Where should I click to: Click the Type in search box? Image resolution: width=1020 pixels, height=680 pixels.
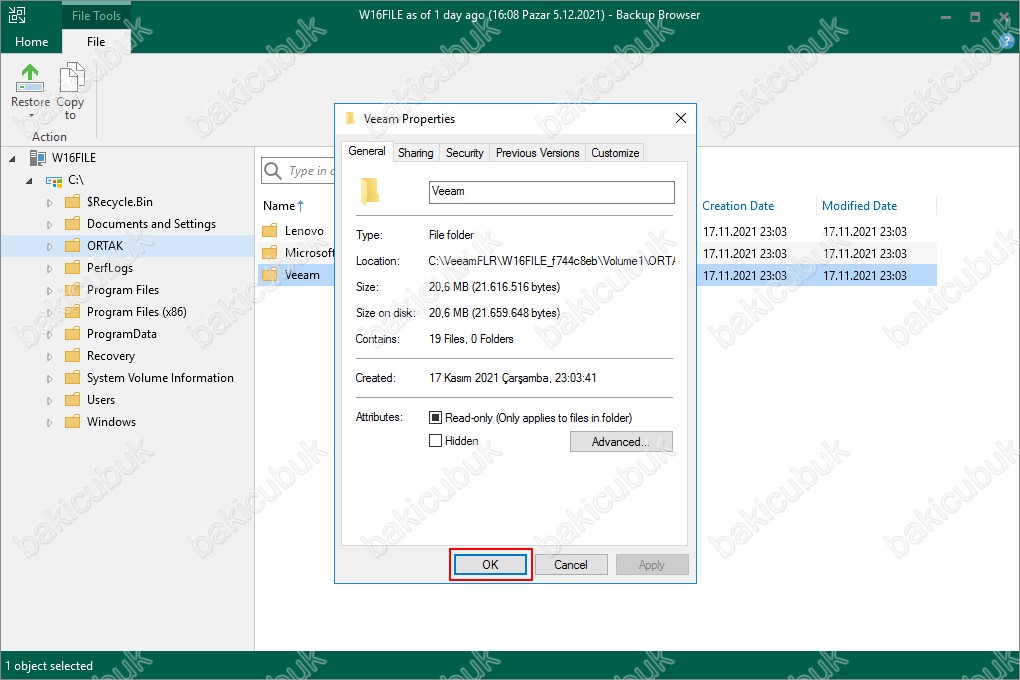pos(299,171)
